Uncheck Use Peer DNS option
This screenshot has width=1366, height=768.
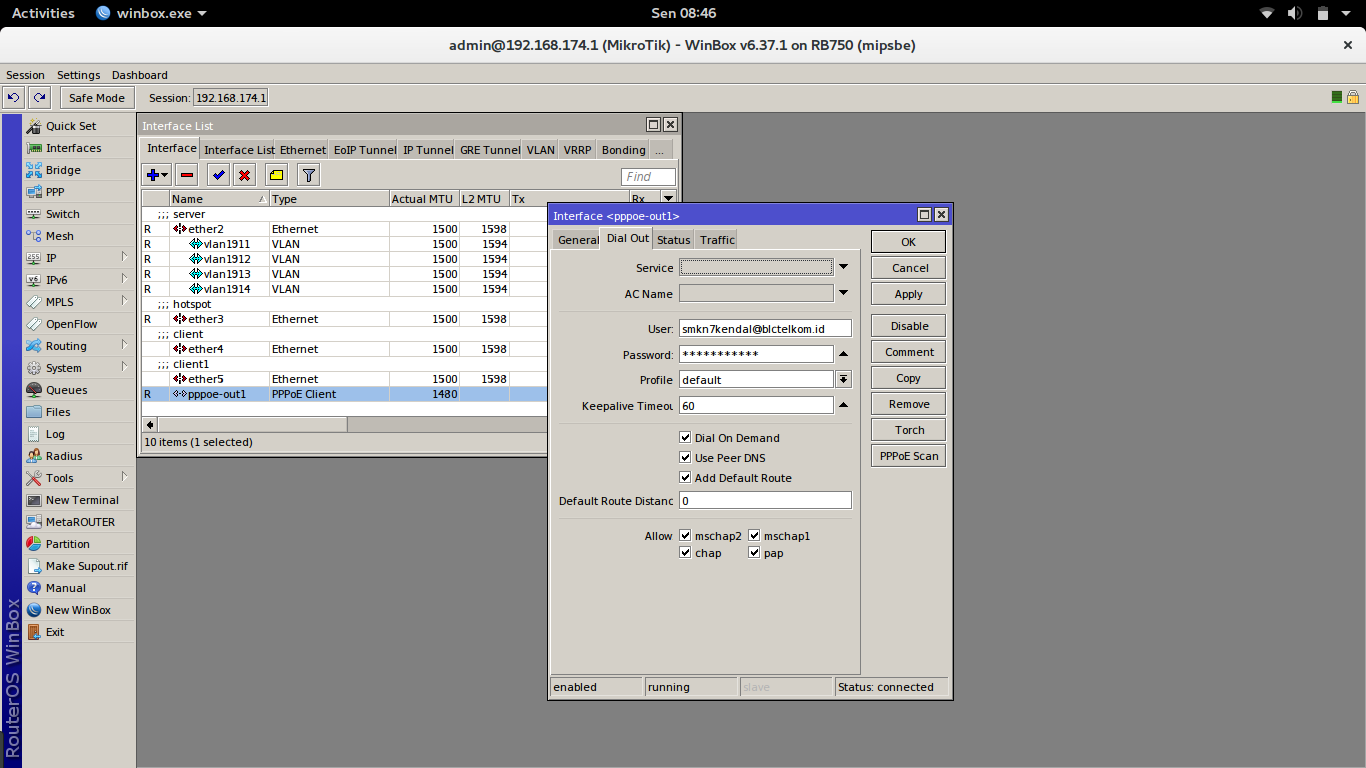(x=685, y=458)
